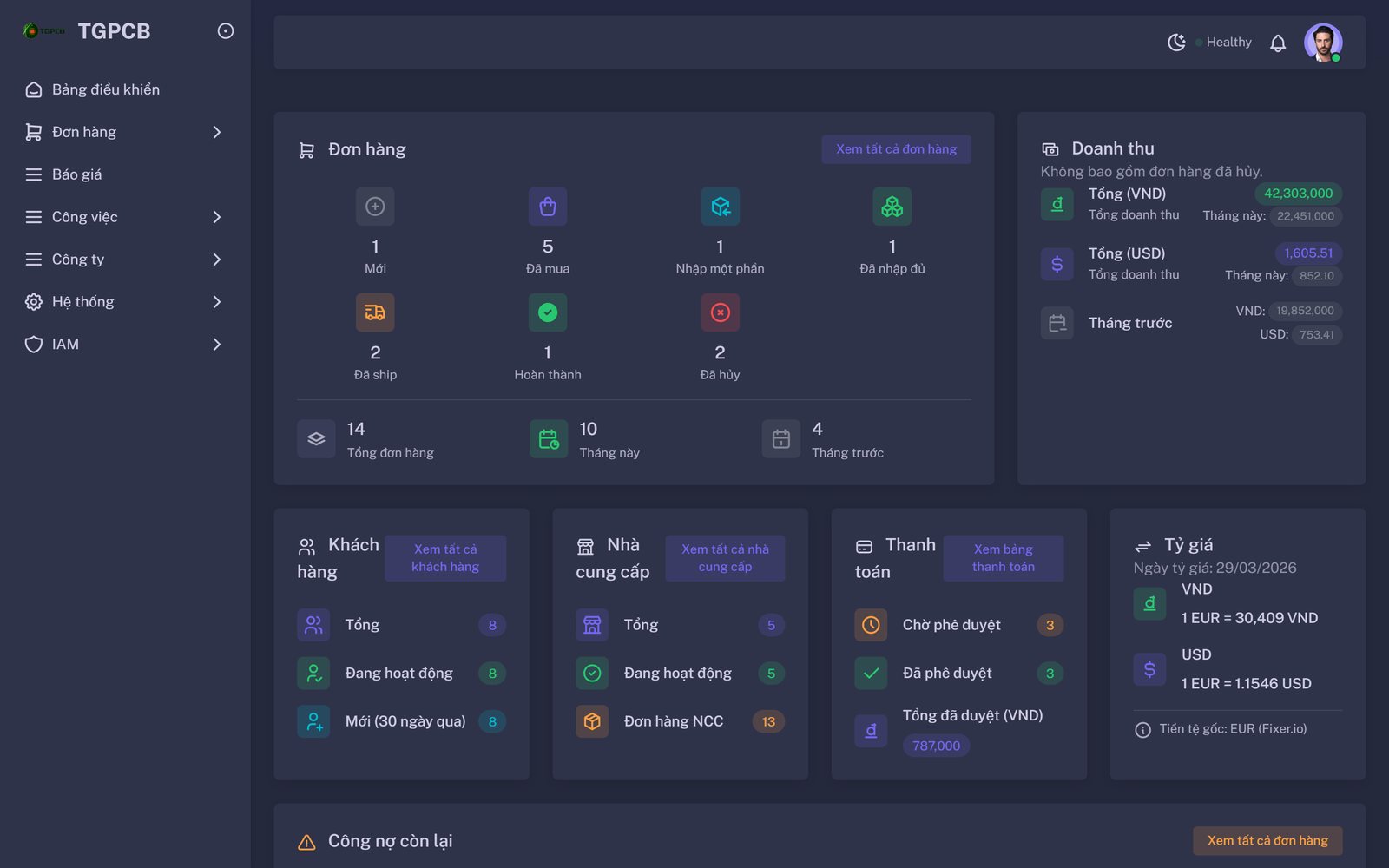Image resolution: width=1389 pixels, height=868 pixels.
Task: Click the IAM shield icon
Action: [x=34, y=345]
